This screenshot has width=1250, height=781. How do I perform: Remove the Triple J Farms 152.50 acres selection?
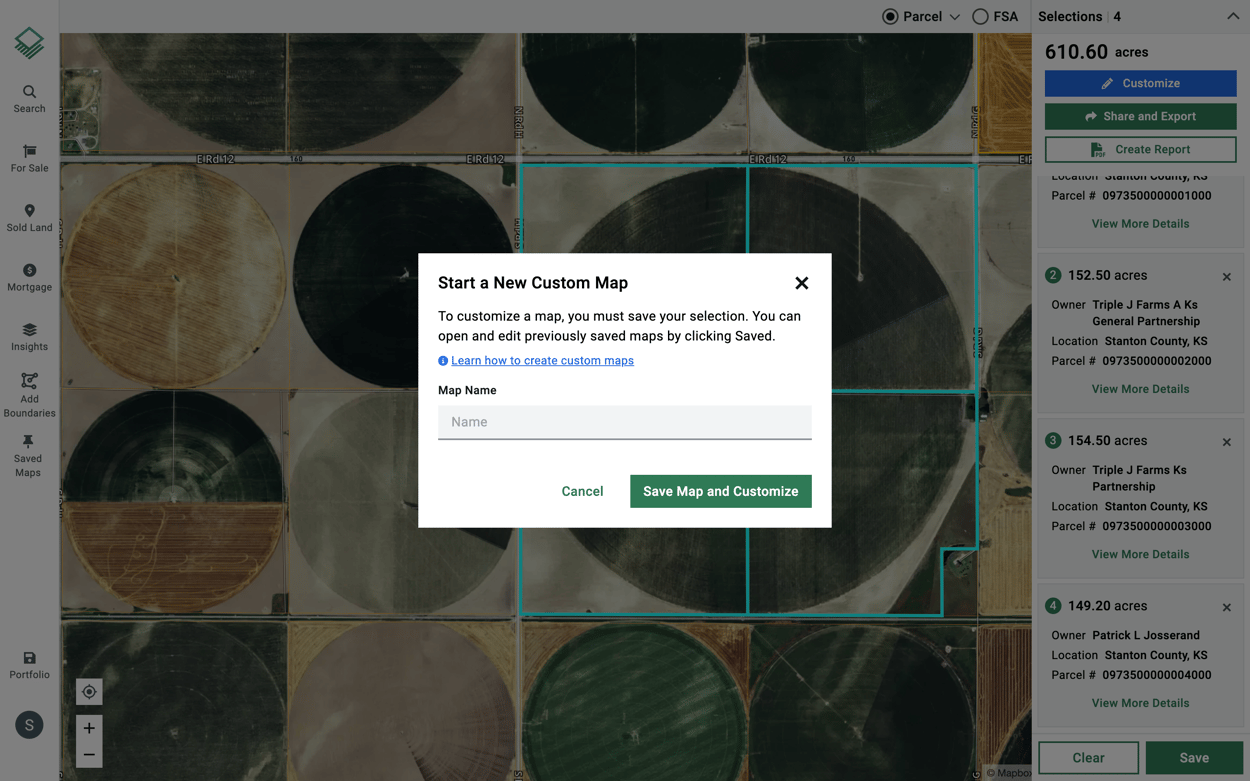1226,276
